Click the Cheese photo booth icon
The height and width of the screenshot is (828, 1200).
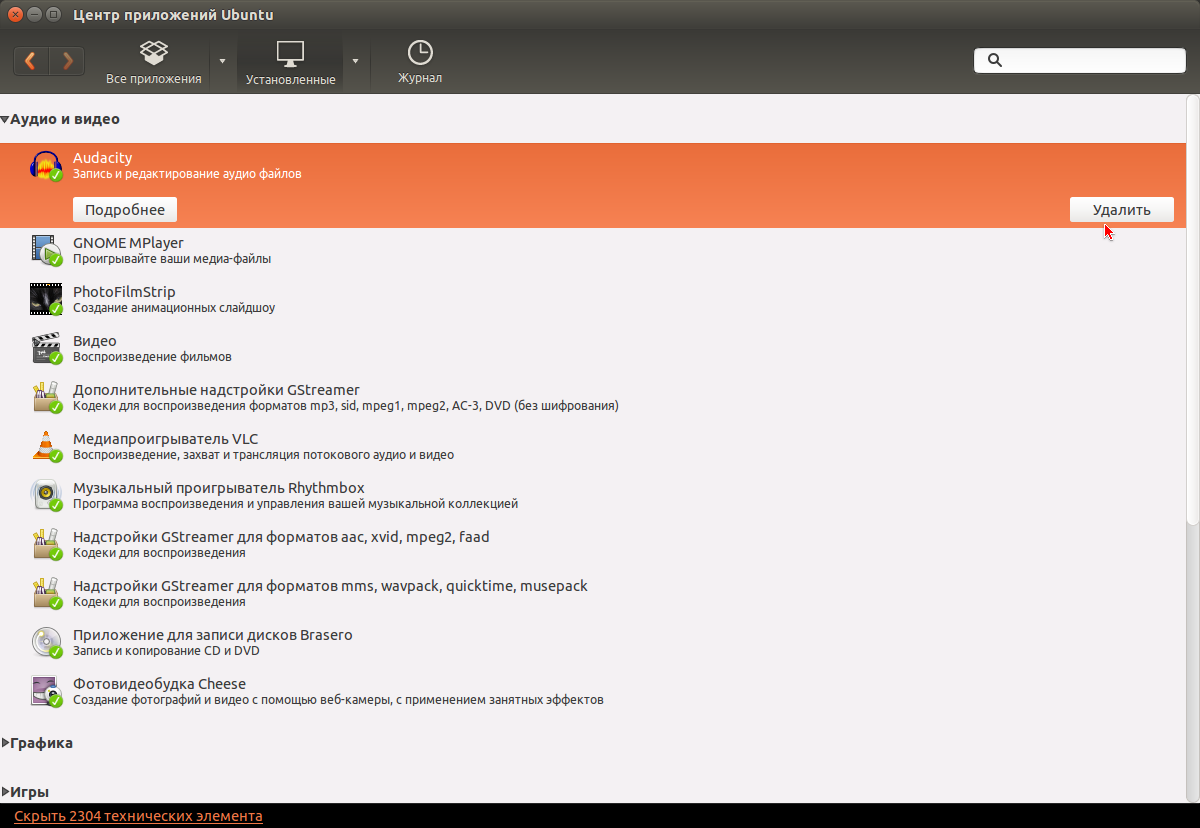click(47, 691)
